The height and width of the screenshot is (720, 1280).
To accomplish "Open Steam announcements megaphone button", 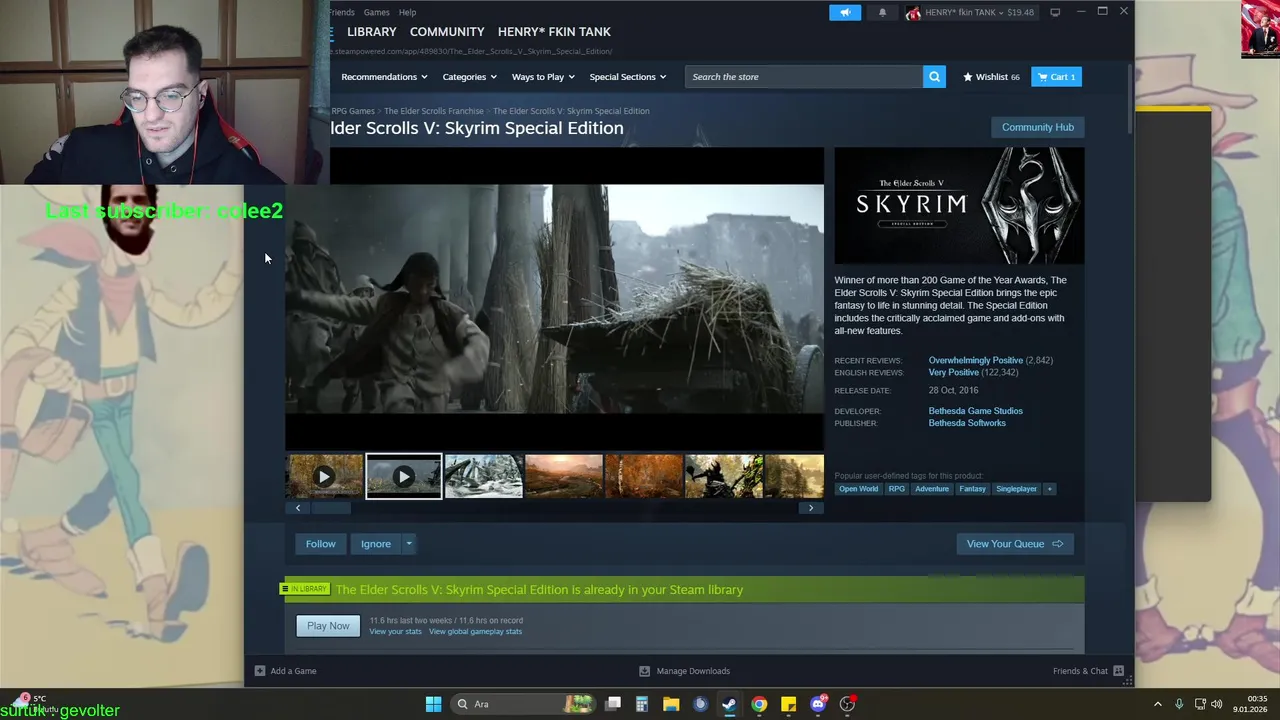I will coord(845,13).
